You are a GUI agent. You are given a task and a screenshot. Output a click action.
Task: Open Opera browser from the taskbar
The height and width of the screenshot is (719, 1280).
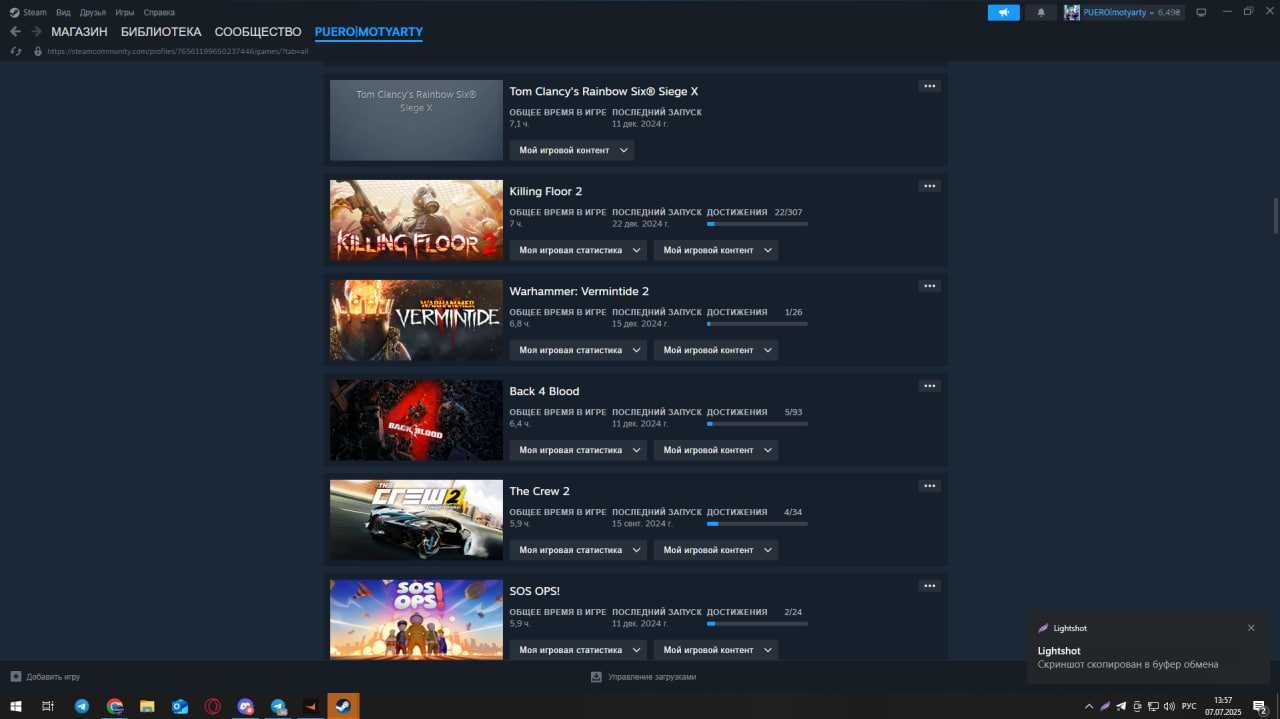[213, 706]
